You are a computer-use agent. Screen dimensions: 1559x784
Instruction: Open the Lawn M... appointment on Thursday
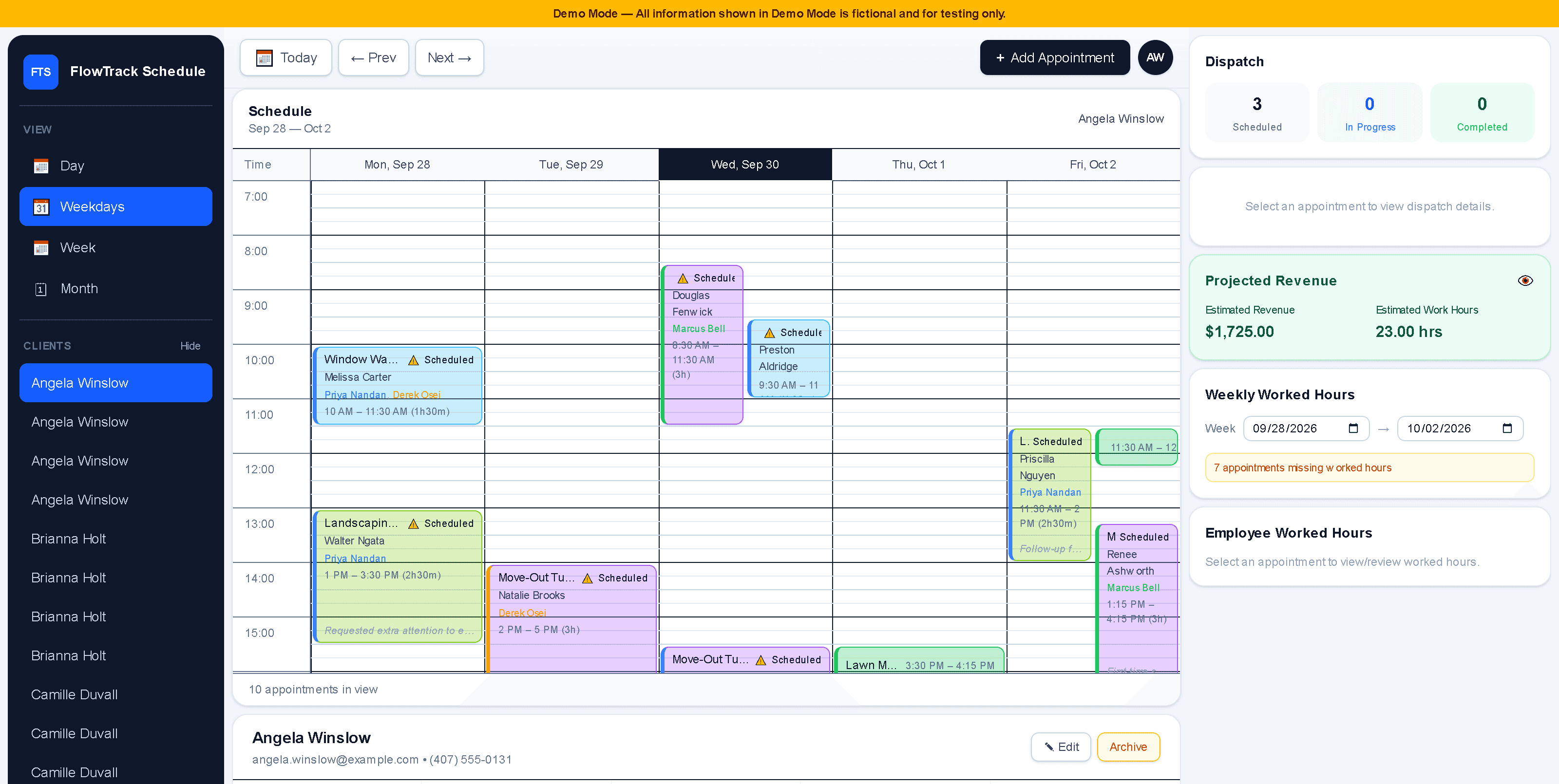point(919,660)
